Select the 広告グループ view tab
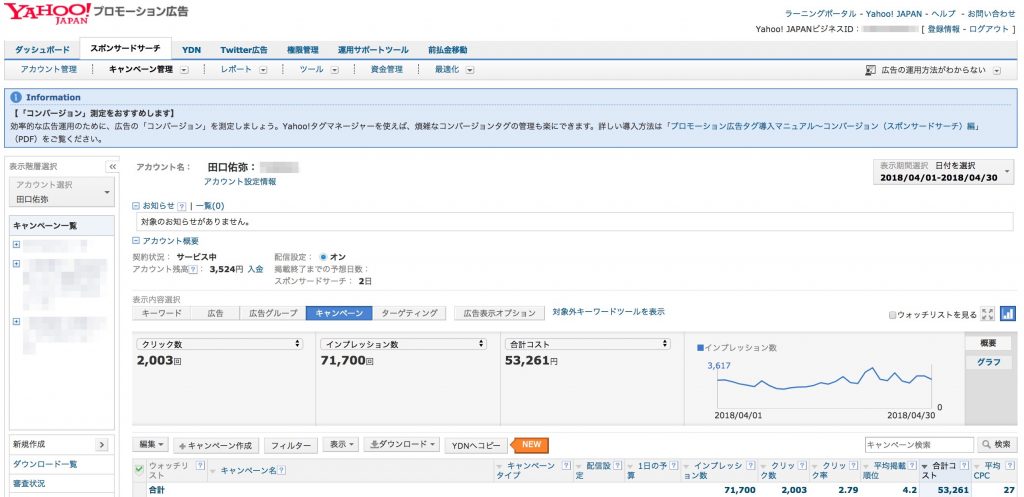Screen dimensions: 1024x497 click(x=273, y=313)
